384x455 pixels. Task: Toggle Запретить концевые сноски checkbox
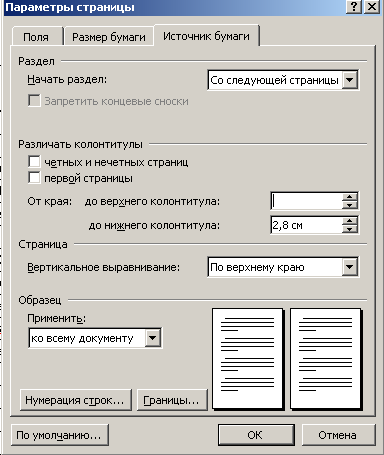(x=34, y=101)
